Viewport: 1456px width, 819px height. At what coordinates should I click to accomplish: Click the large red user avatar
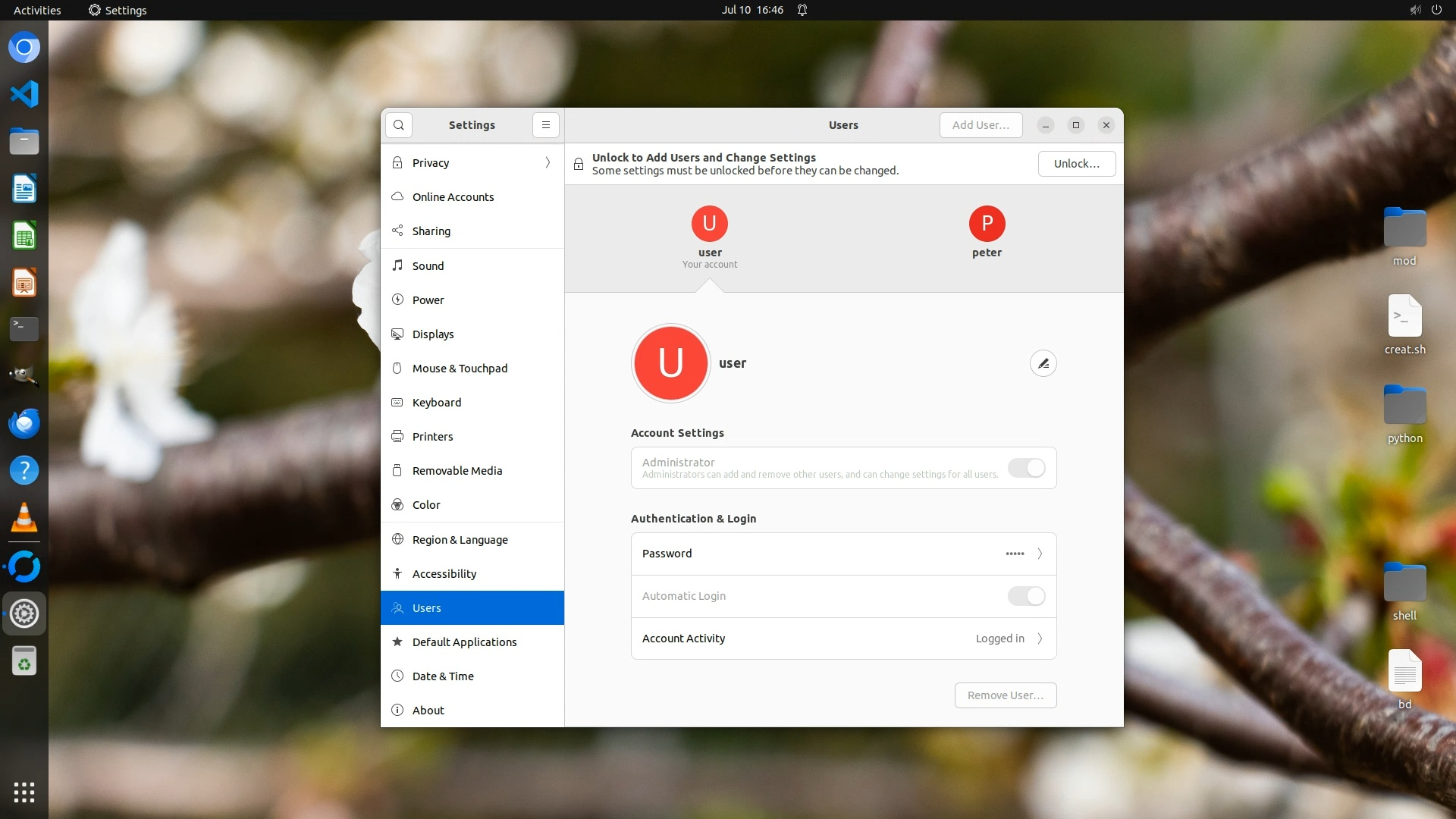[670, 363]
